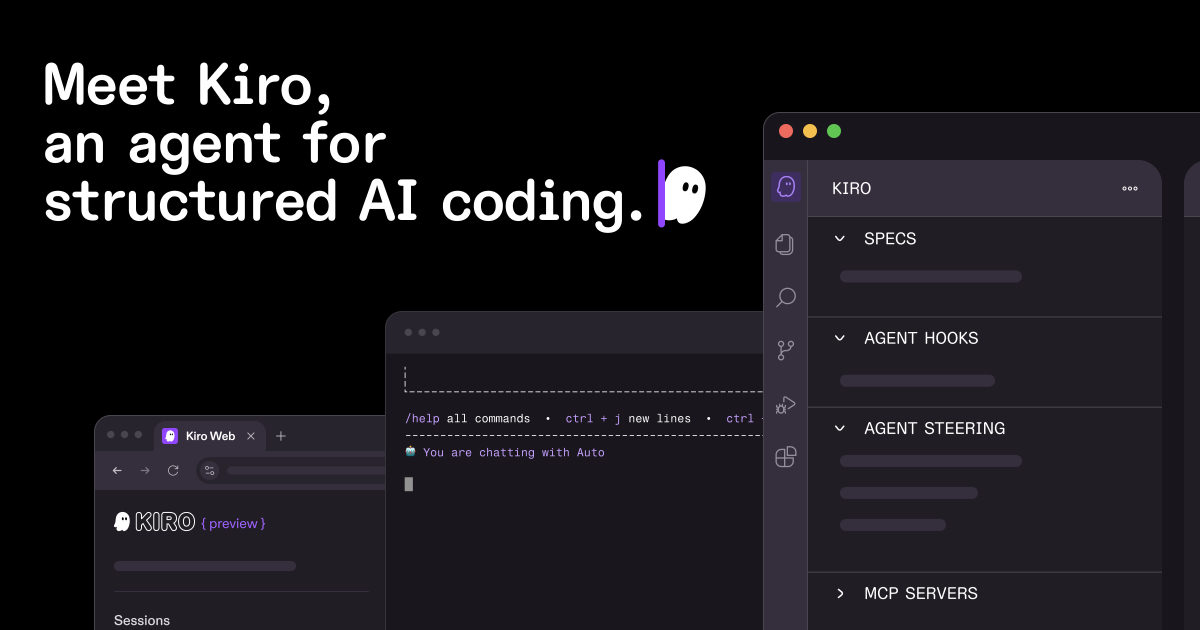Screen dimensions: 1200x630
Task: Go back with browser back arrow
Action: click(117, 470)
